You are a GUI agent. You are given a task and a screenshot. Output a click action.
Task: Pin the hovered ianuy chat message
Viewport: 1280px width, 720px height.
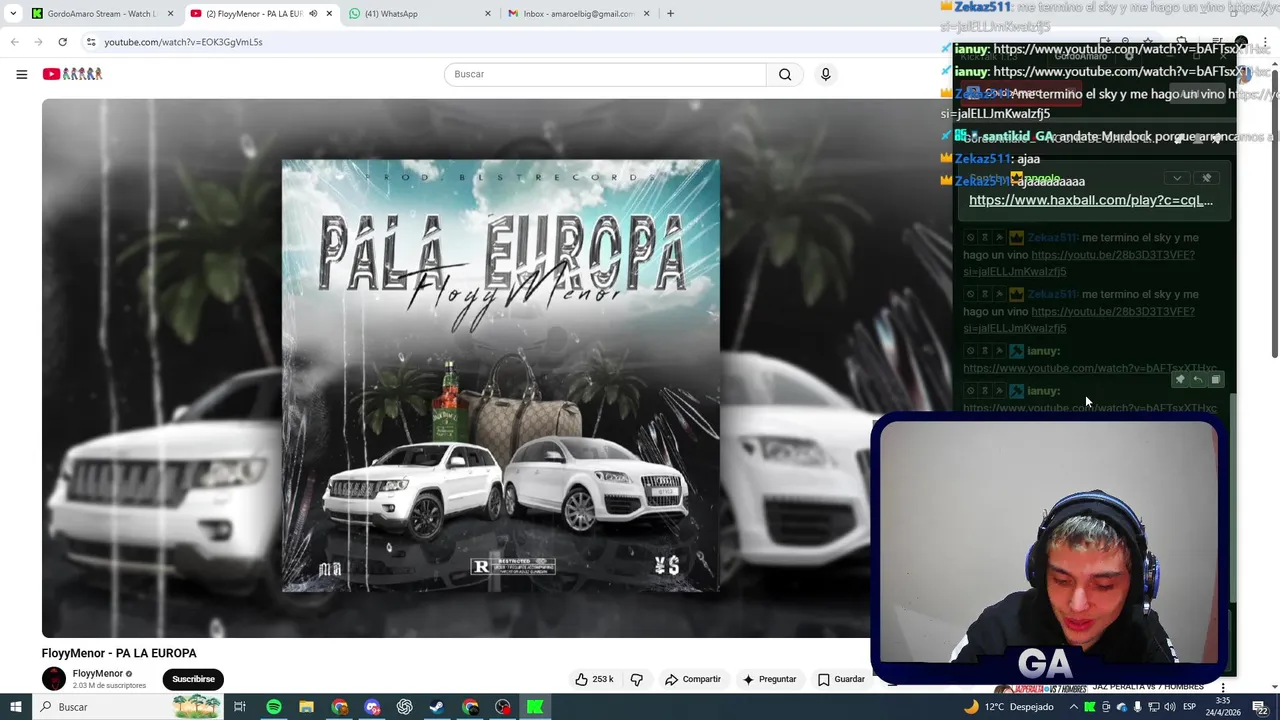[1180, 379]
